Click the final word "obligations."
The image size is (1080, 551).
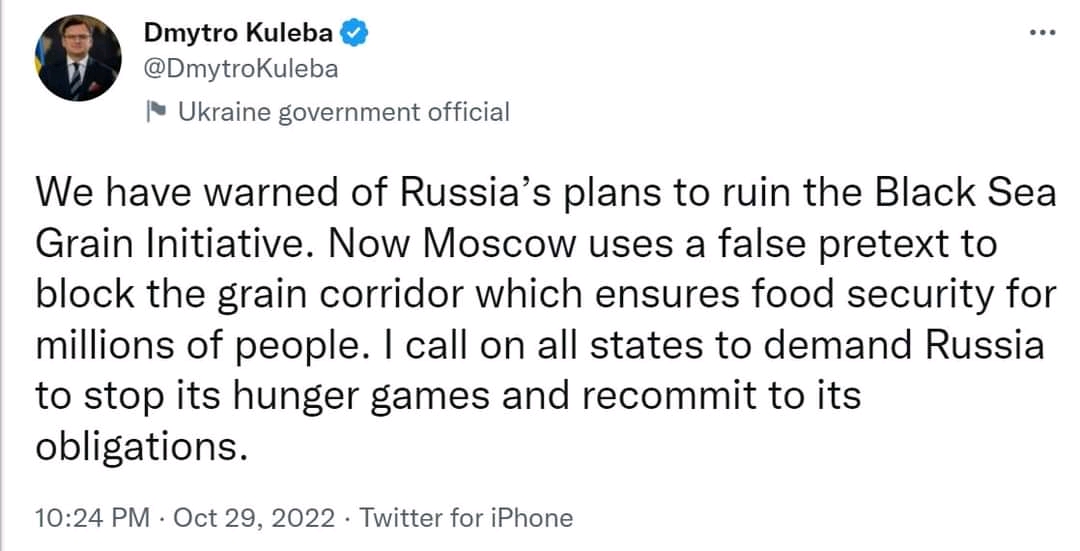(141, 448)
